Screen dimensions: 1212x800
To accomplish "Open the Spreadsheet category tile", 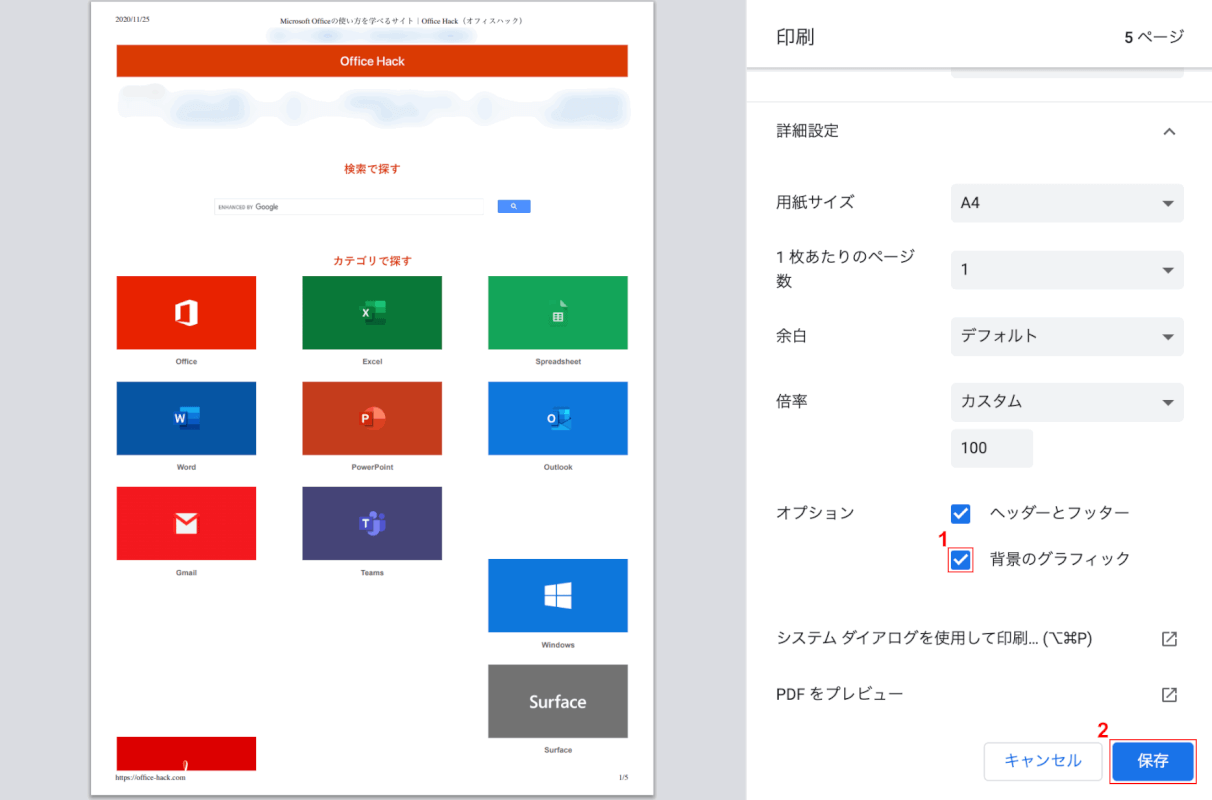I will pyautogui.click(x=557, y=312).
